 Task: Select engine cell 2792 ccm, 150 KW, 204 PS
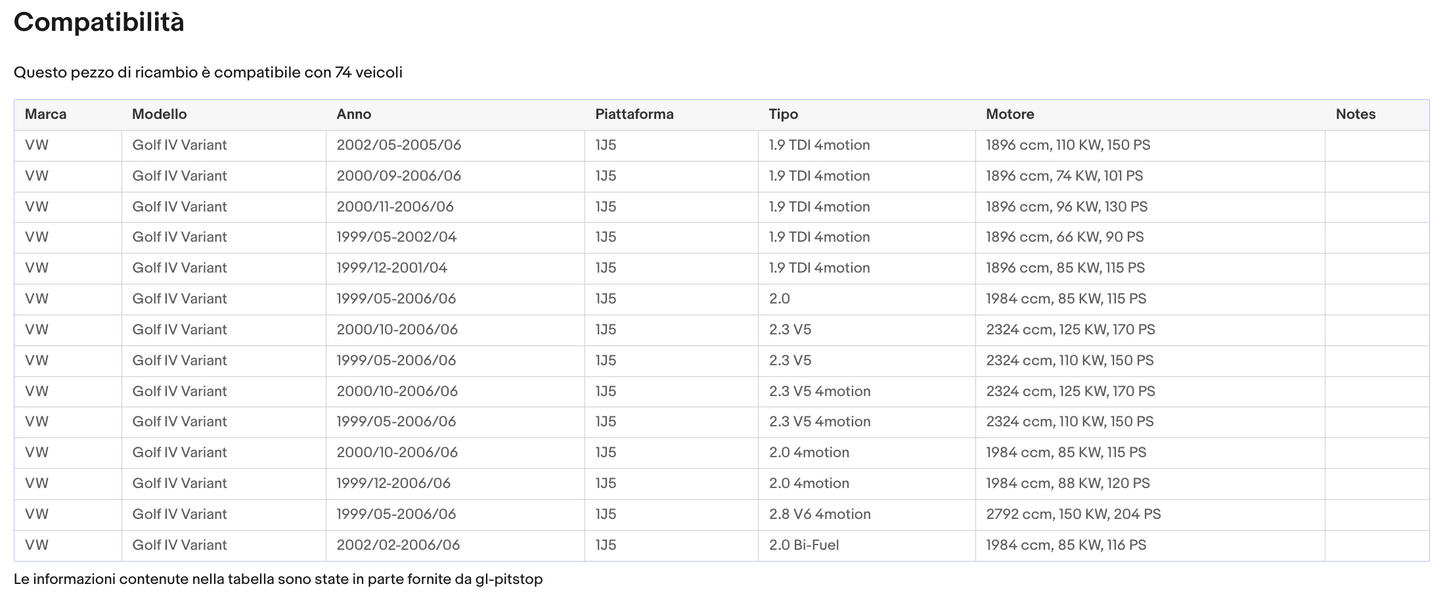pyautogui.click(x=1073, y=514)
